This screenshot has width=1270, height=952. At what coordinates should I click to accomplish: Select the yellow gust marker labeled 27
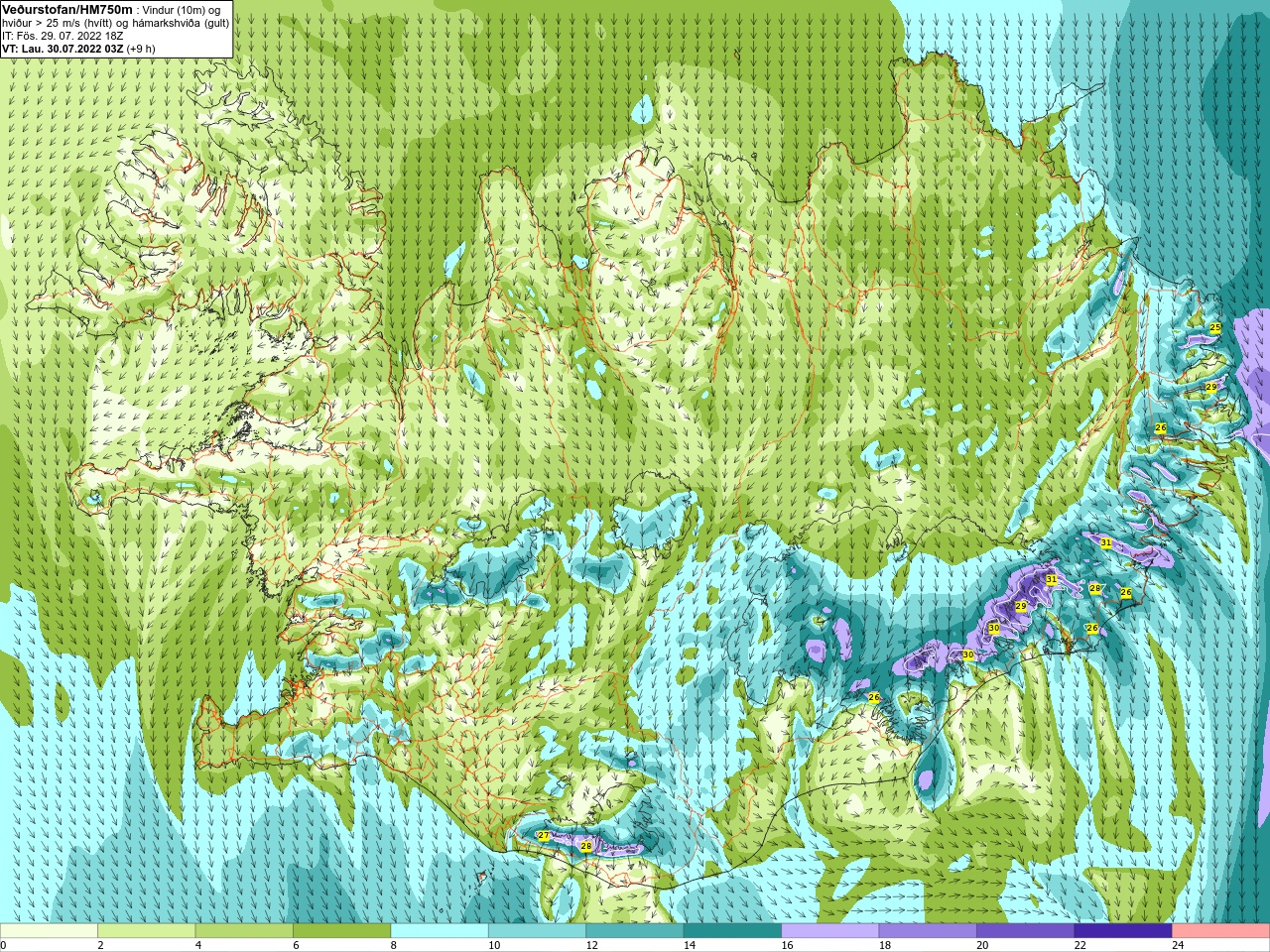(543, 836)
